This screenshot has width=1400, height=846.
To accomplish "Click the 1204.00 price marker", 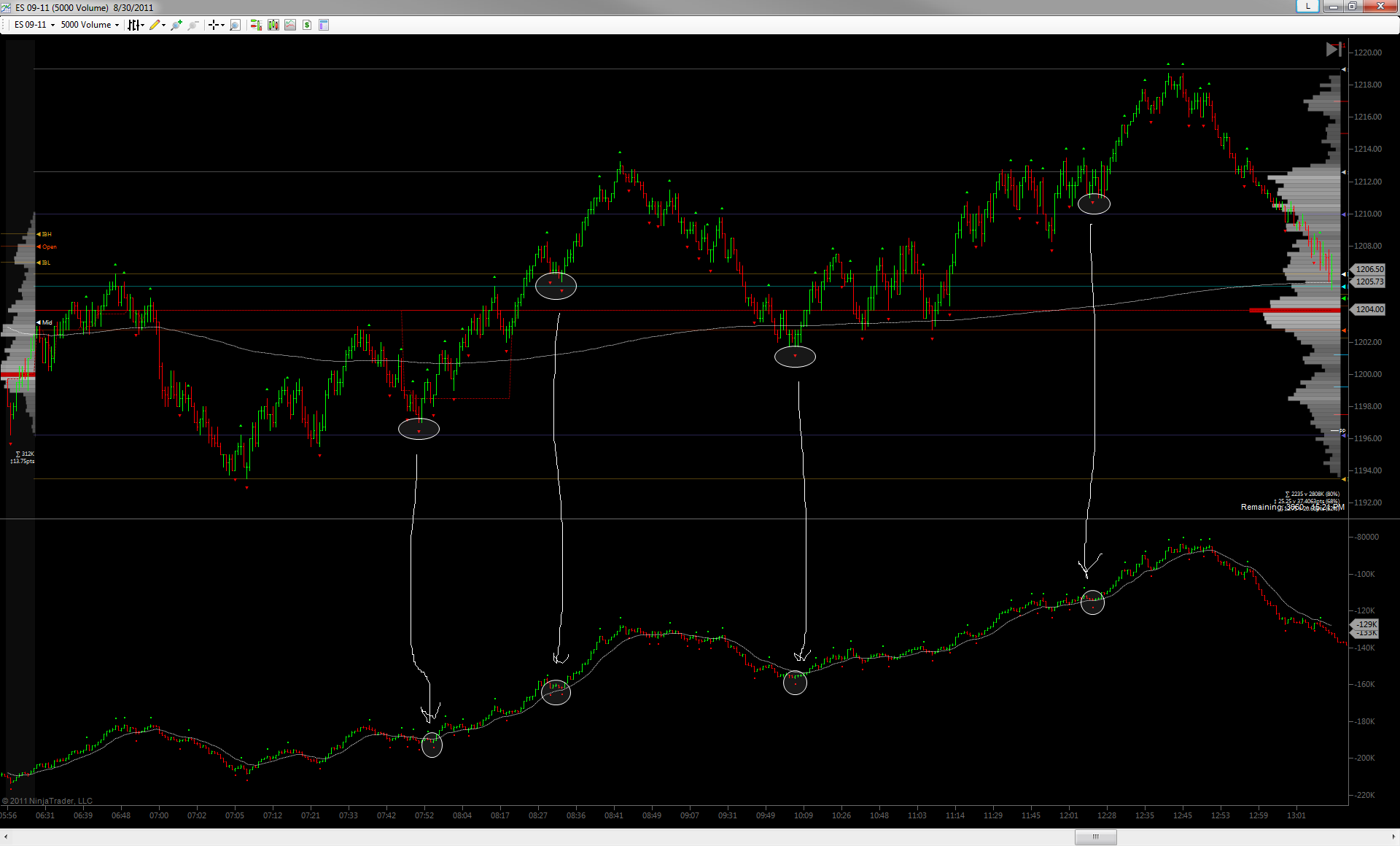I will click(1368, 309).
